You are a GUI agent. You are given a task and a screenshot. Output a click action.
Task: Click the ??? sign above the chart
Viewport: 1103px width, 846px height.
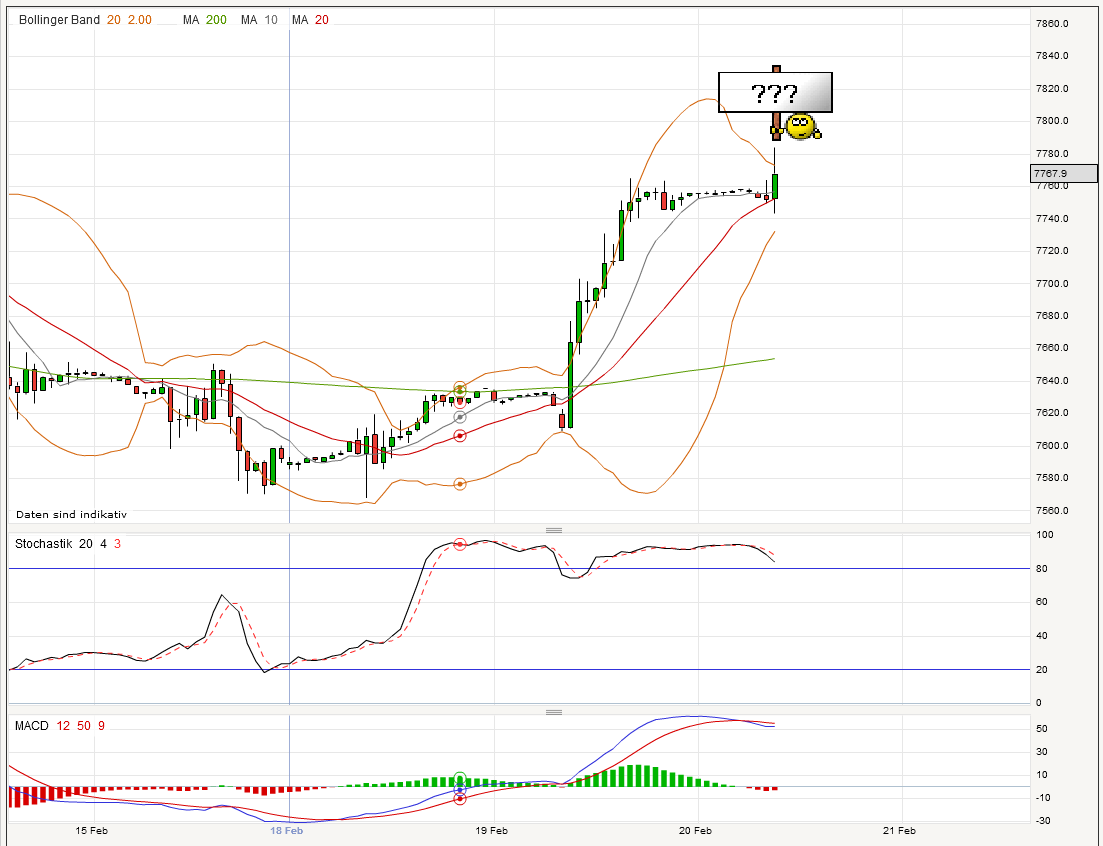775,92
